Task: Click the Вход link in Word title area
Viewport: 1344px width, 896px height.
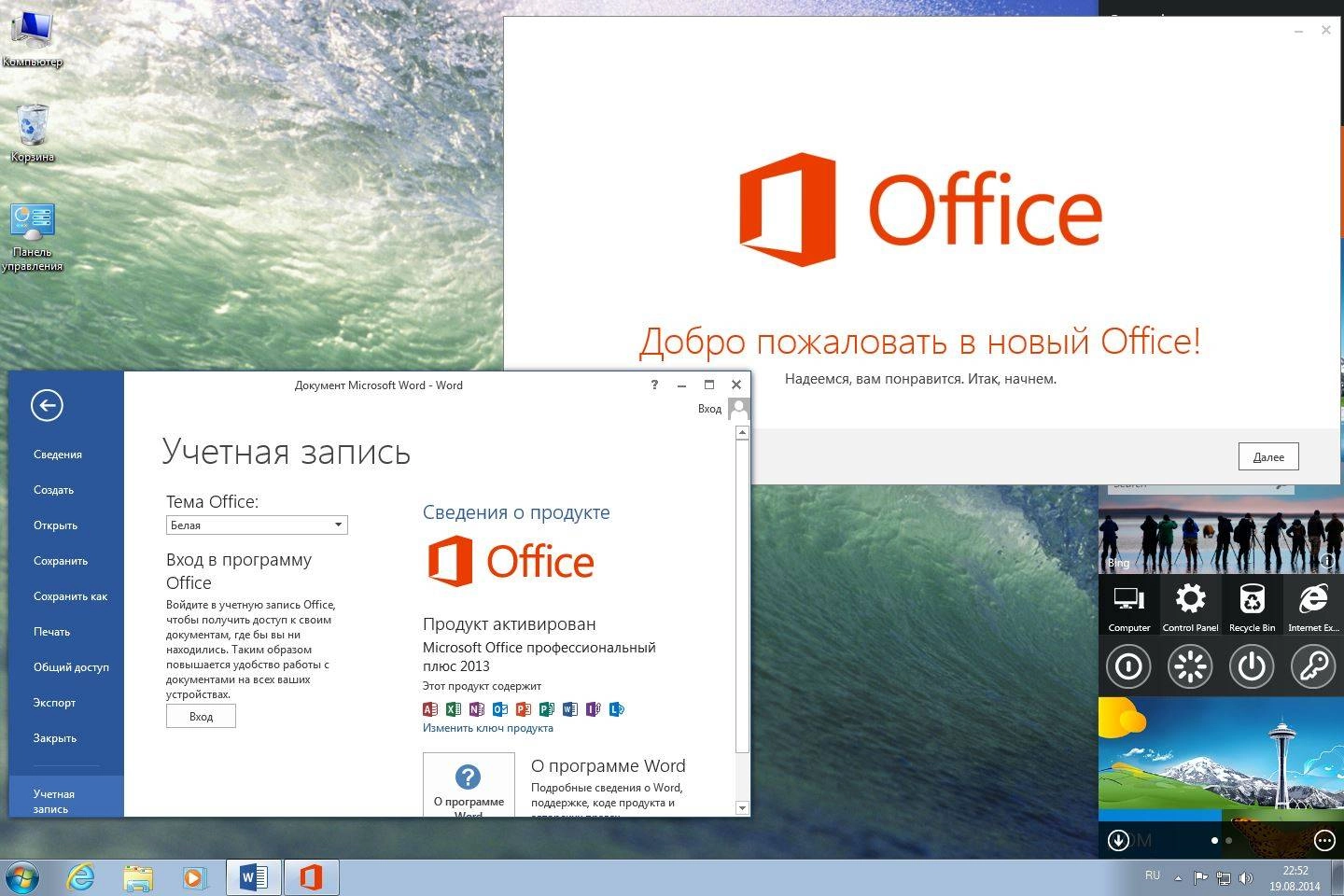Action: pos(709,409)
